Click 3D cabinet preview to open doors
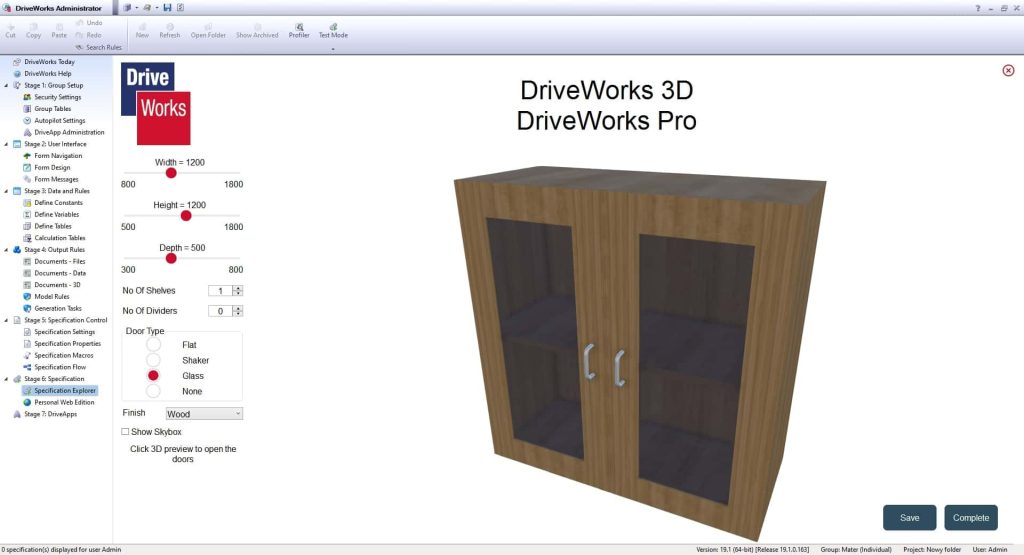 pyautogui.click(x=640, y=353)
